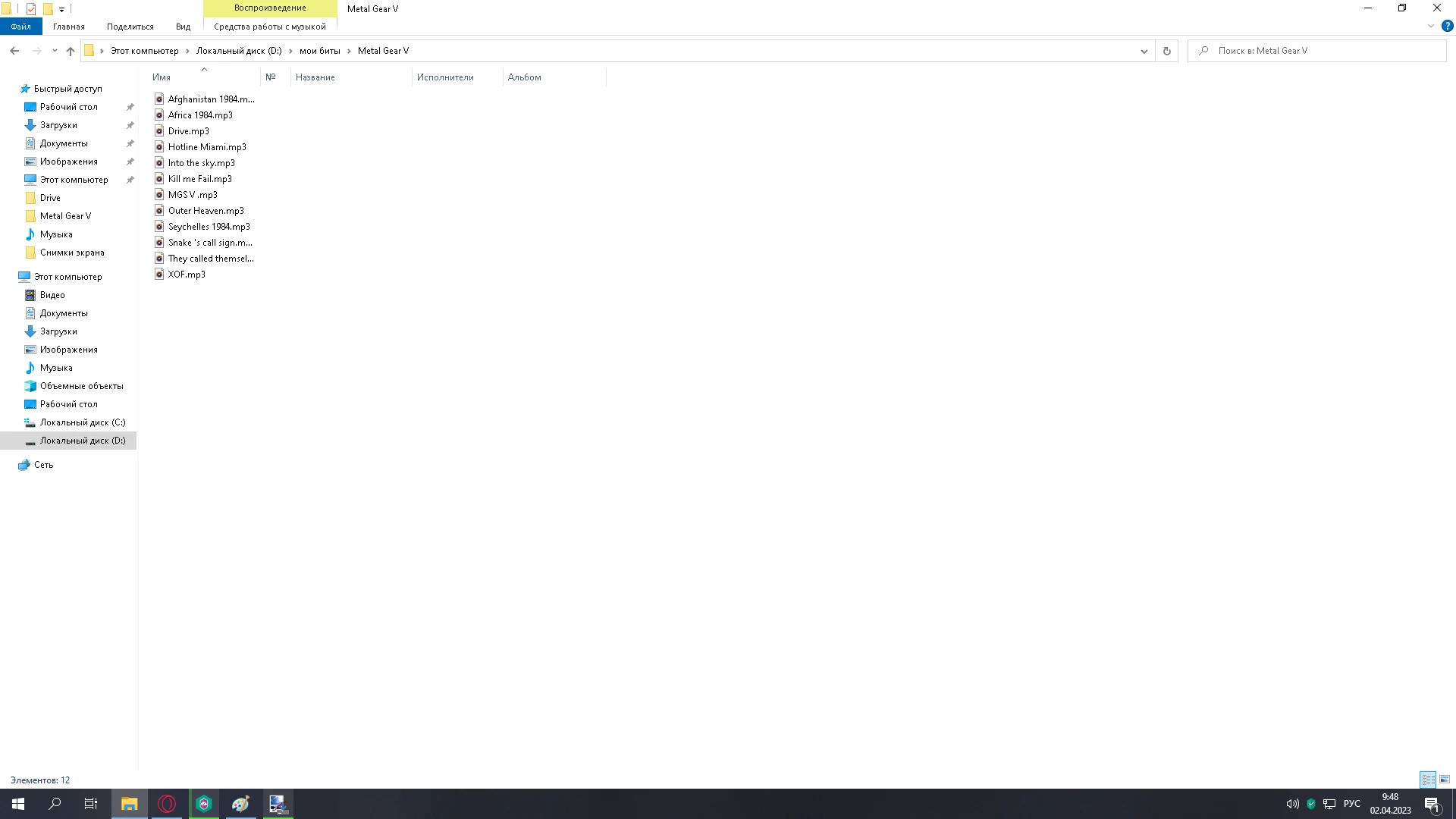Click the Up one level arrow
1456x819 pixels.
[71, 51]
